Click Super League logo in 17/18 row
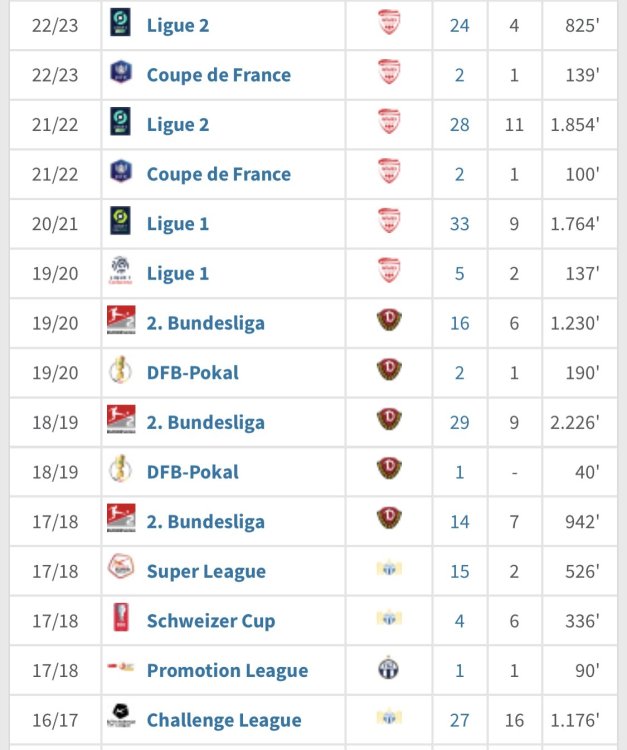 [x=120, y=570]
